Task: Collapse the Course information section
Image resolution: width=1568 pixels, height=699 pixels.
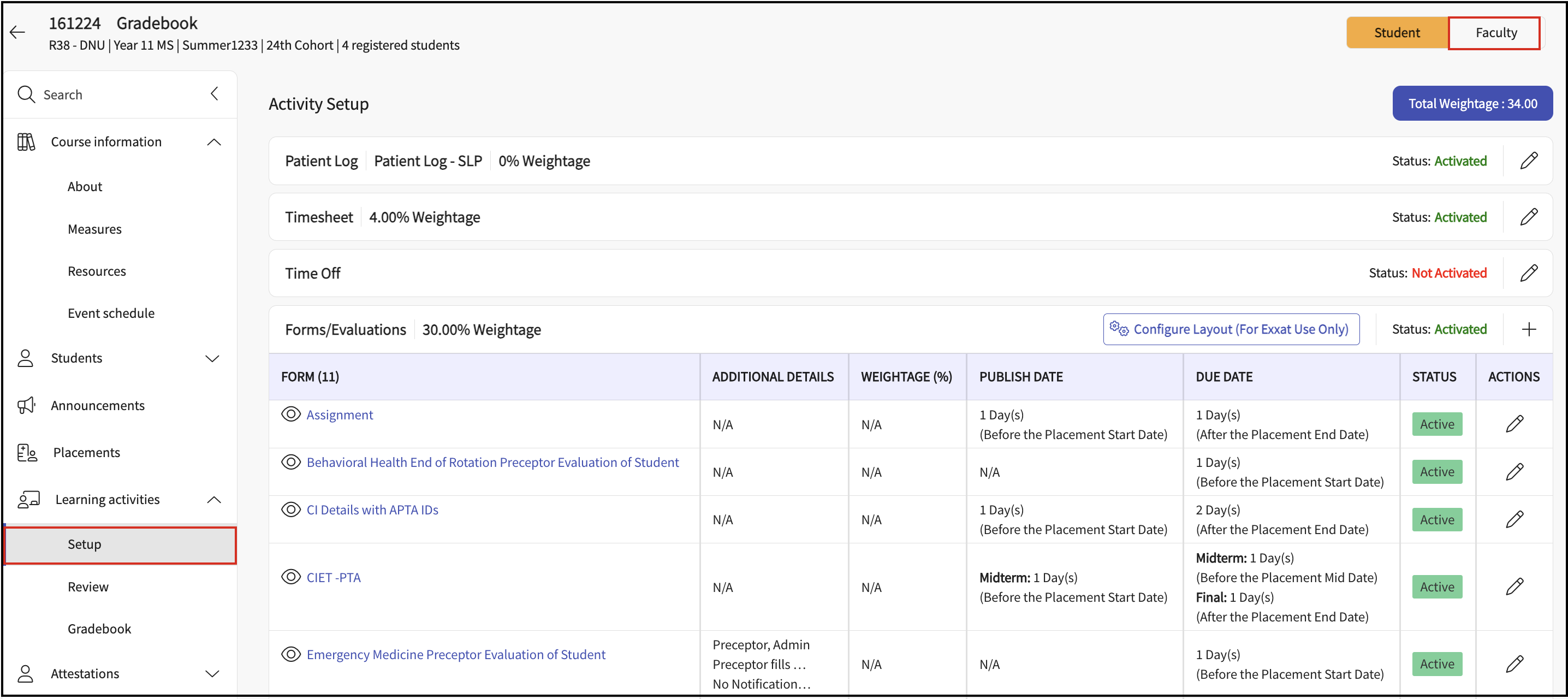Action: (213, 142)
